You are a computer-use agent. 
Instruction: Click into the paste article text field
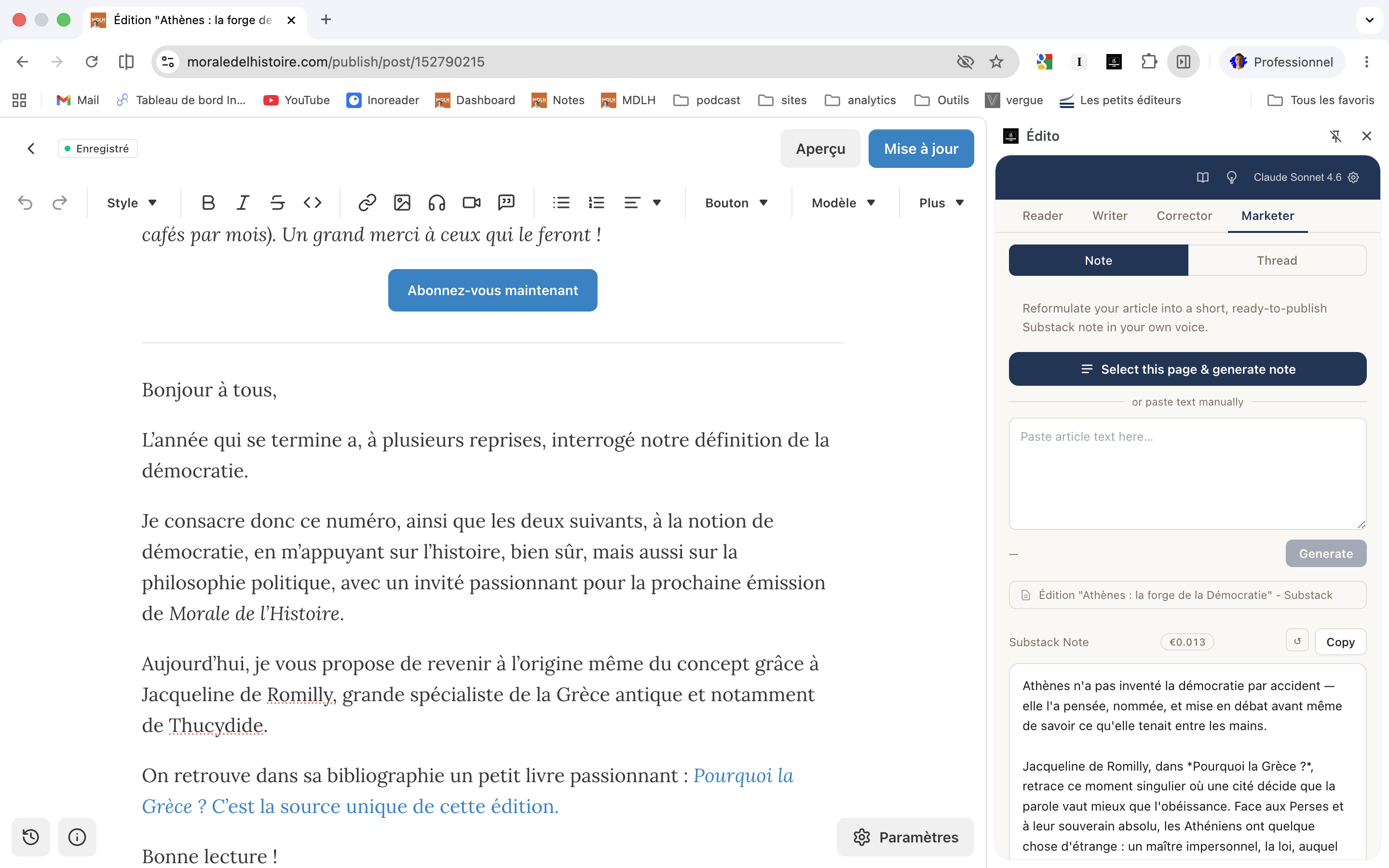click(x=1187, y=474)
